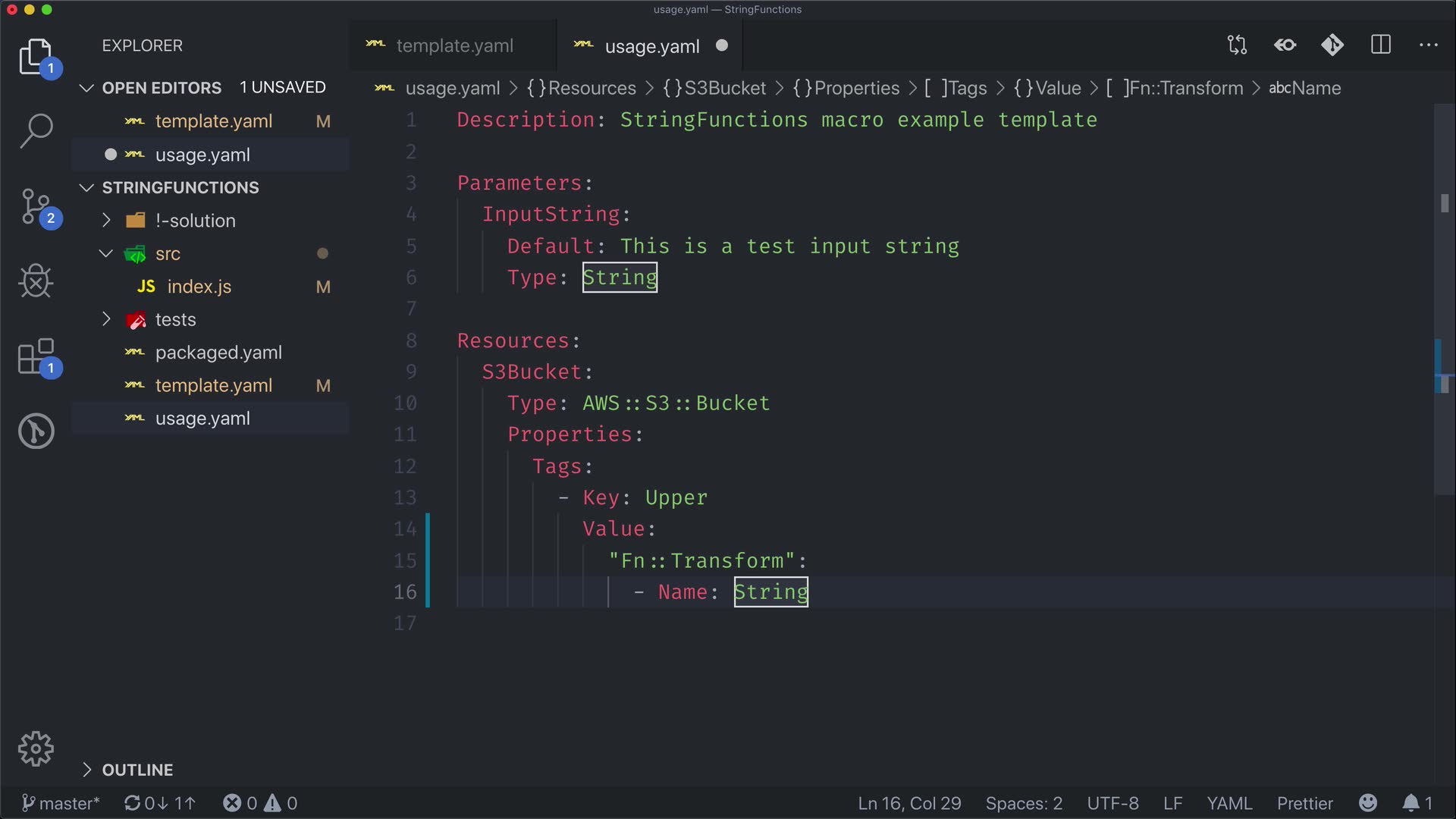
Task: Switch to the template.yaml tab
Action: 454,46
